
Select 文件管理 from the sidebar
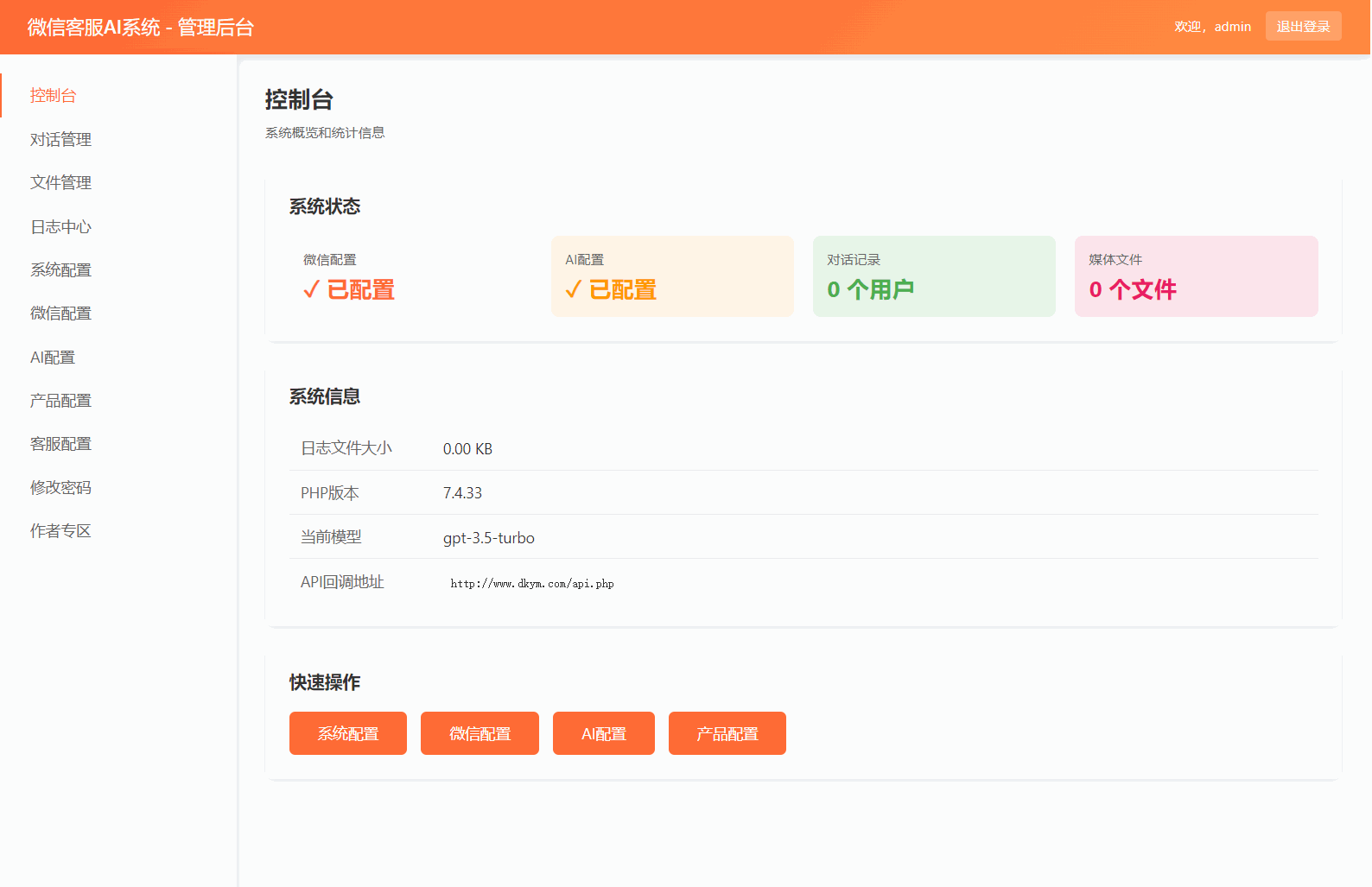(x=60, y=182)
